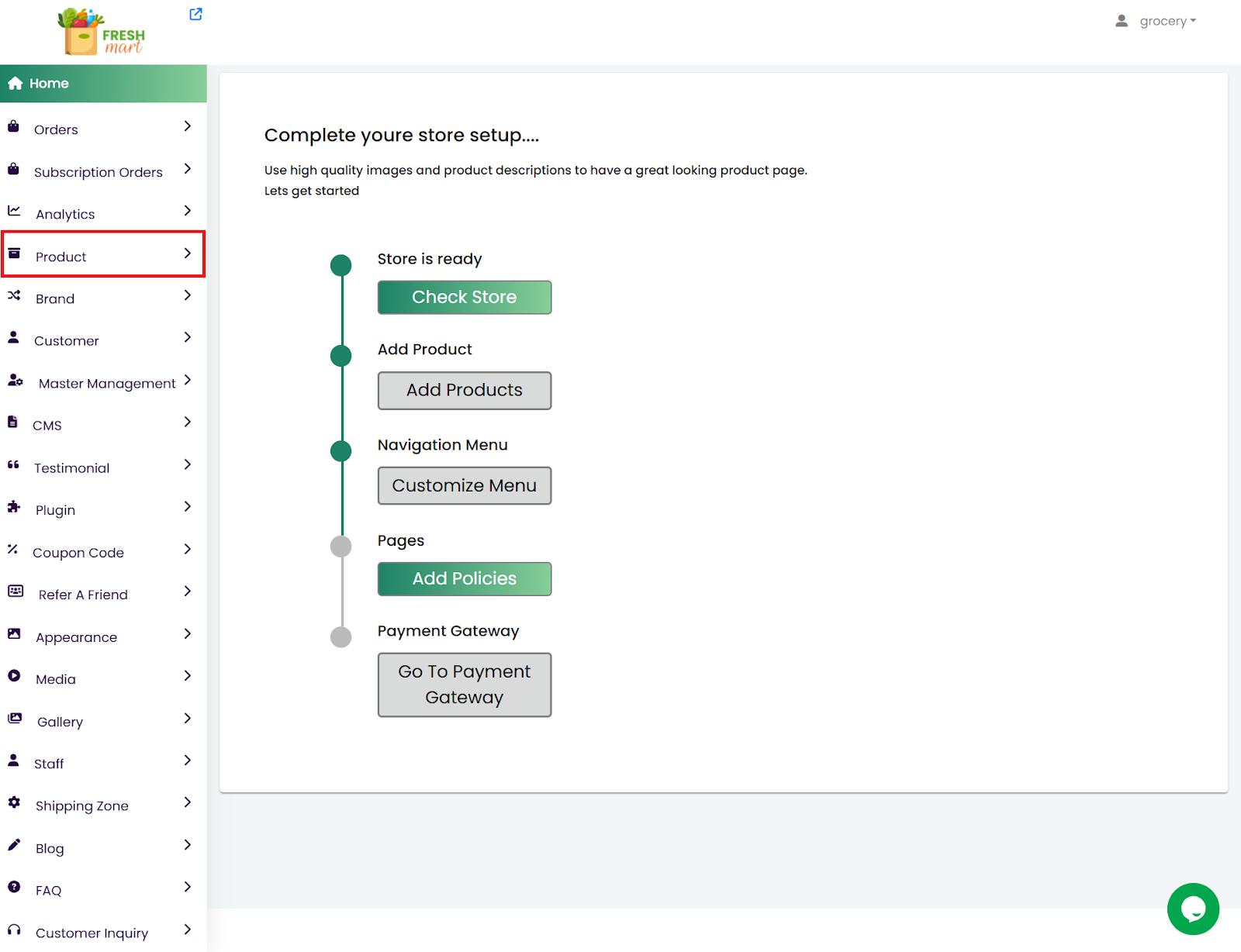
Task: Click the FAQ question mark icon
Action: point(14,888)
